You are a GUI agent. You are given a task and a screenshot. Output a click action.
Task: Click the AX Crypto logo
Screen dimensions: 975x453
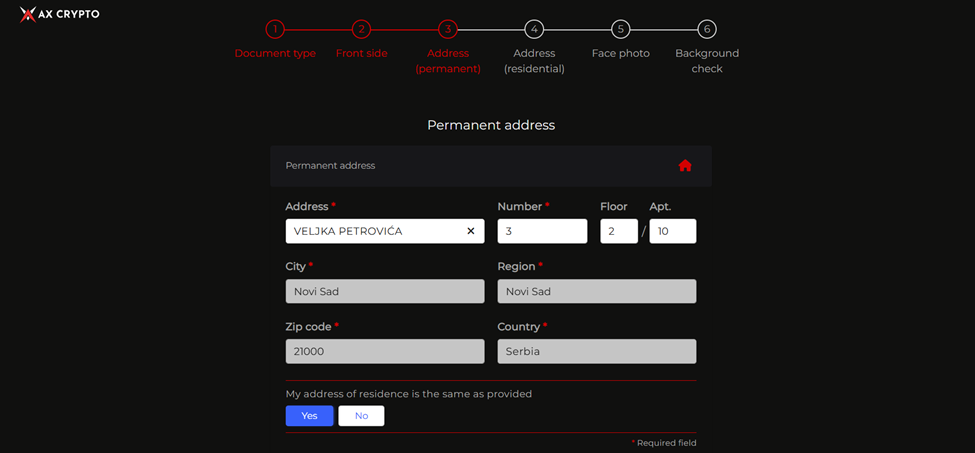[59, 14]
